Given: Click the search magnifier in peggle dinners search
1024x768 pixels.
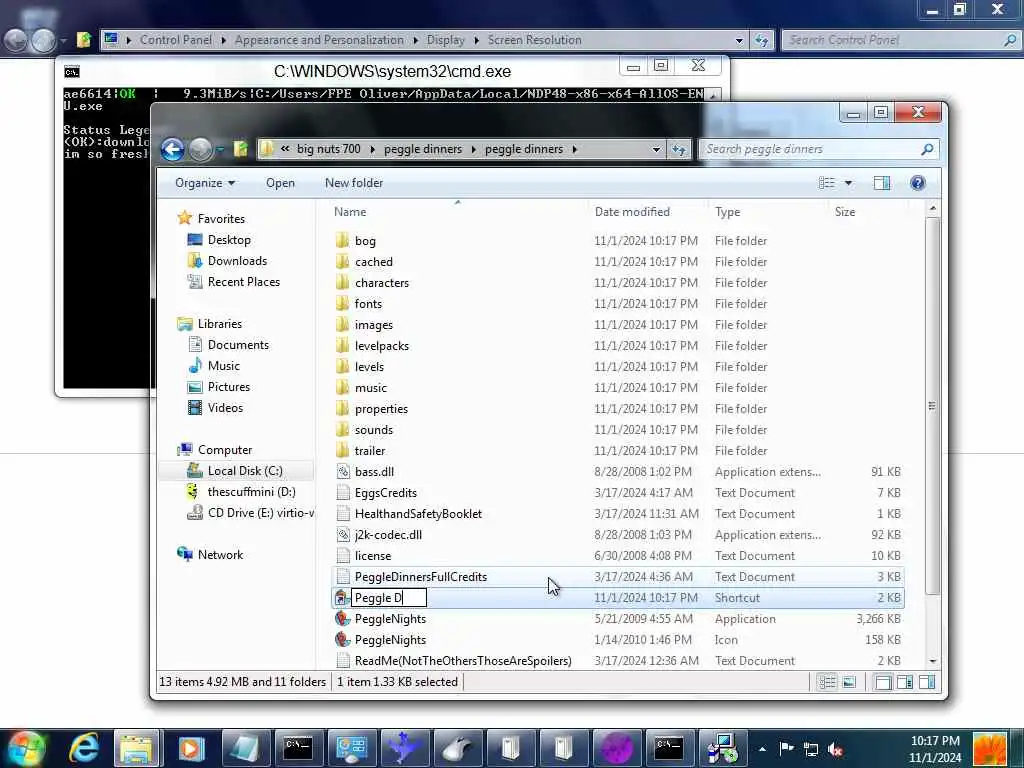Looking at the screenshot, I should point(927,149).
